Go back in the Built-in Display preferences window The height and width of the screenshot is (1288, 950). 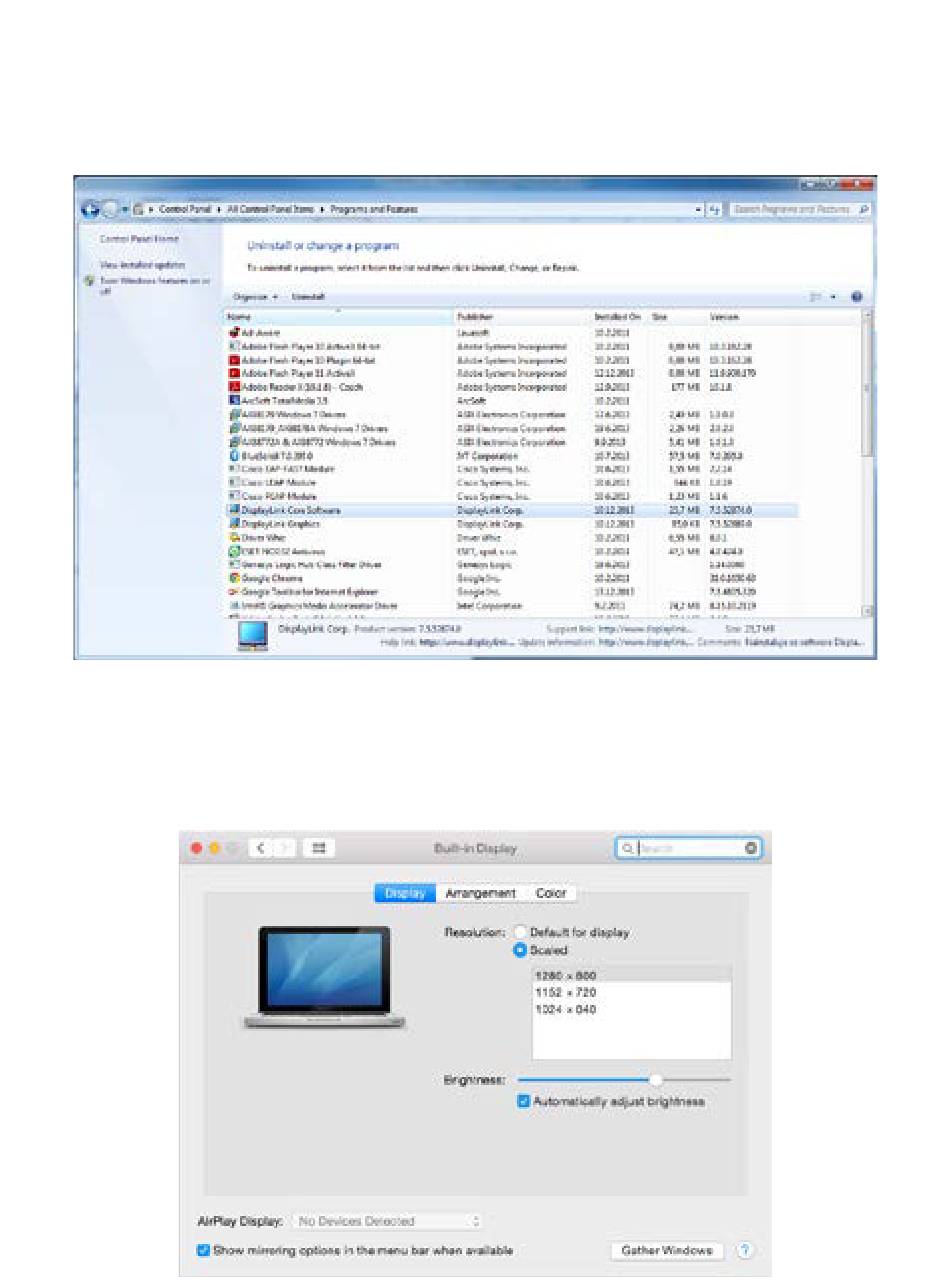click(260, 848)
